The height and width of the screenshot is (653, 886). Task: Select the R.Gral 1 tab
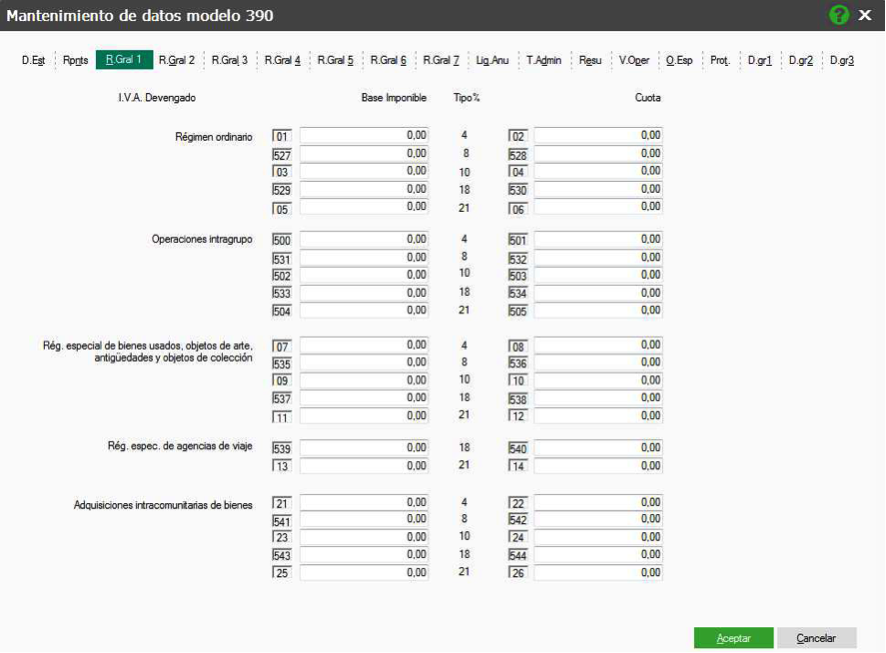point(124,60)
